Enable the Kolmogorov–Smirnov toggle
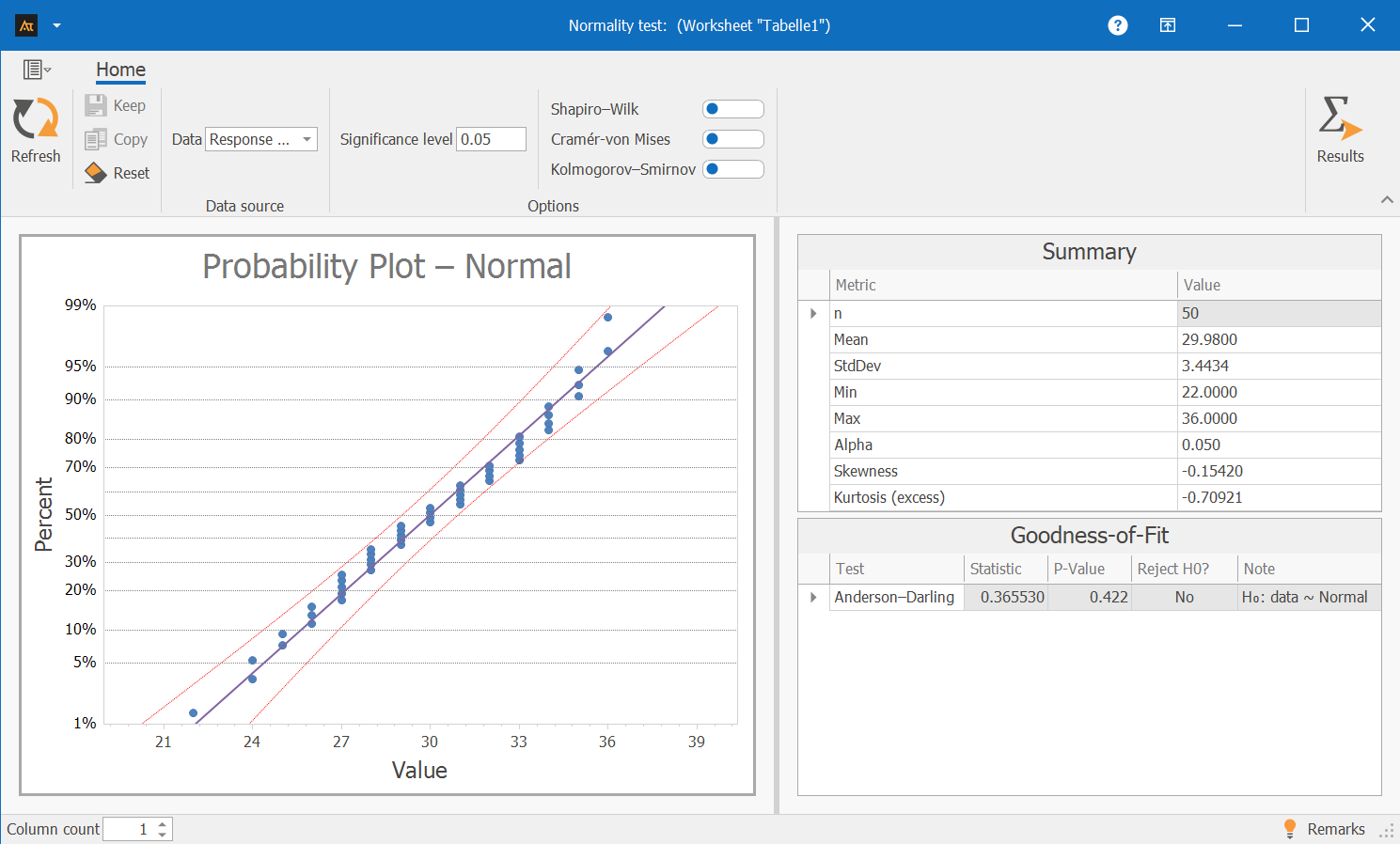This screenshot has width=1400, height=844. click(x=732, y=169)
